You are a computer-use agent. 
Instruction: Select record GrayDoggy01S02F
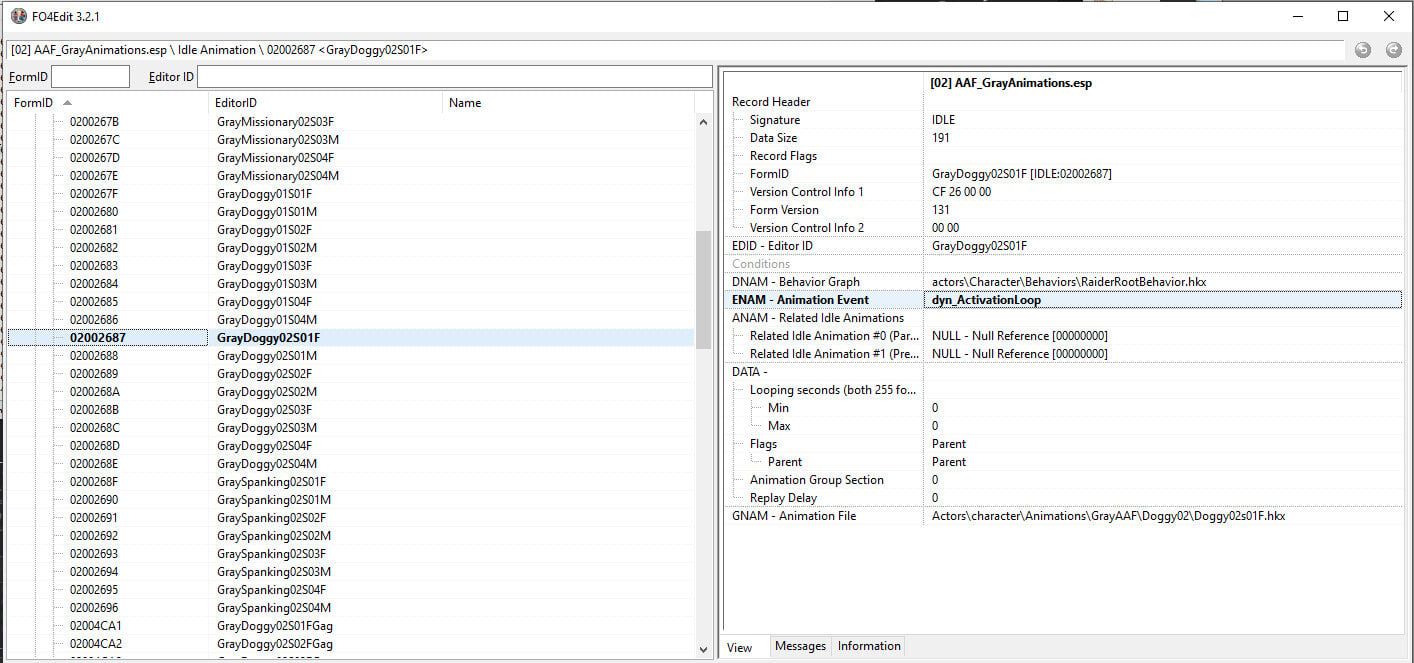click(351, 230)
